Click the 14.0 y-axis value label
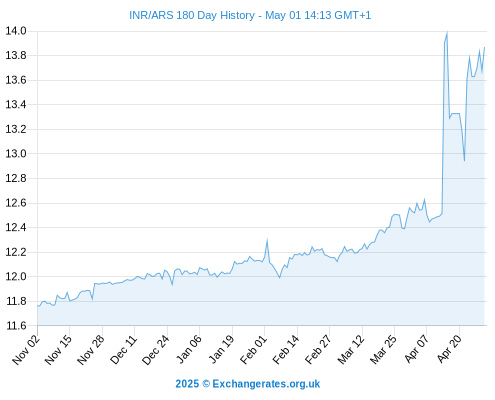Viewport: 495px width, 400px height. pos(16,31)
